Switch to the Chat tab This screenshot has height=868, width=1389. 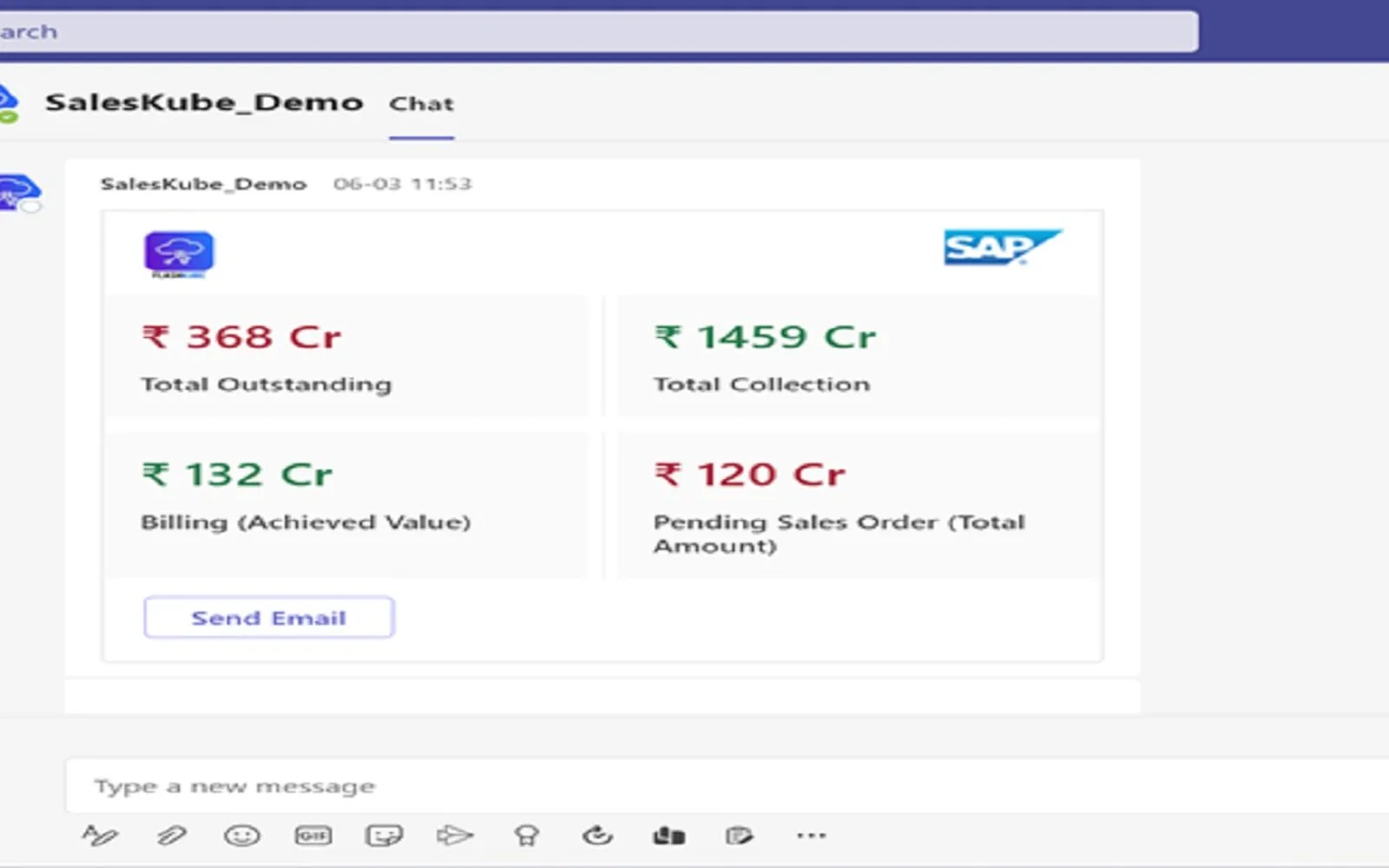point(421,103)
